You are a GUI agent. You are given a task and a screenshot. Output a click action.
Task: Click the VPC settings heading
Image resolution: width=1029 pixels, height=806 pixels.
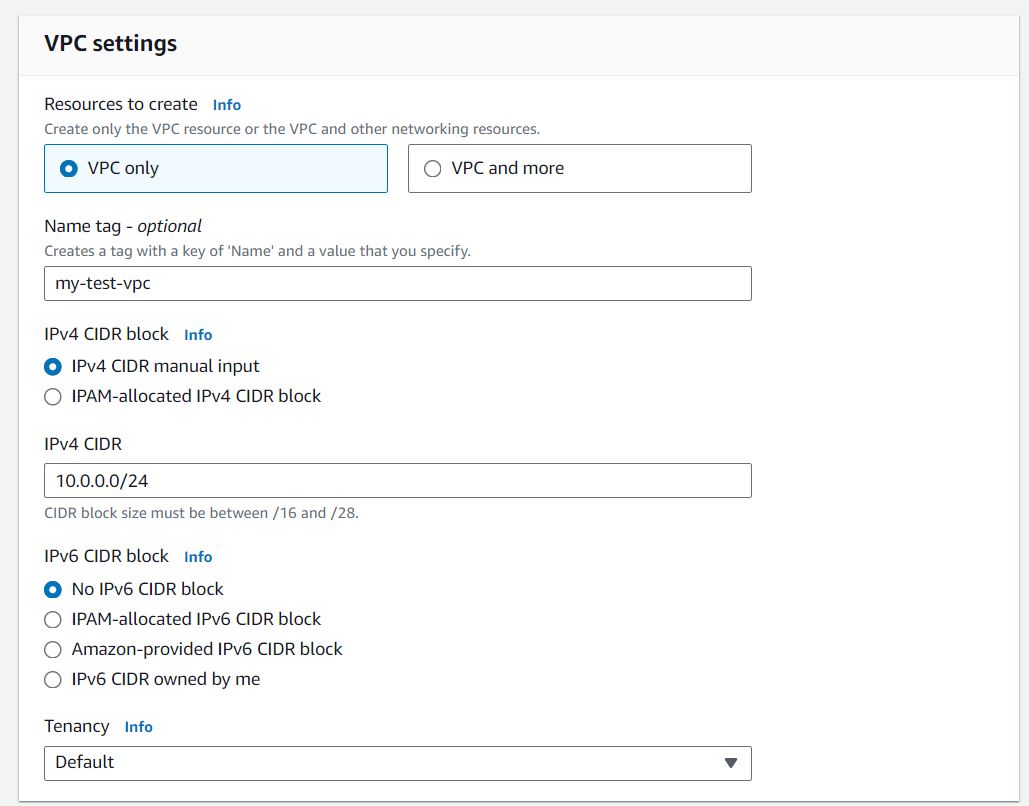(110, 43)
